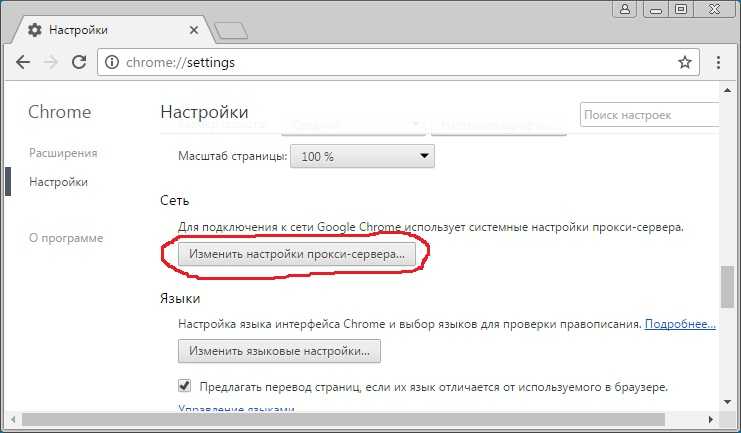This screenshot has height=433, width=741.
Task: Click the vertical scrollbar down arrow
Action: pyautogui.click(x=727, y=402)
